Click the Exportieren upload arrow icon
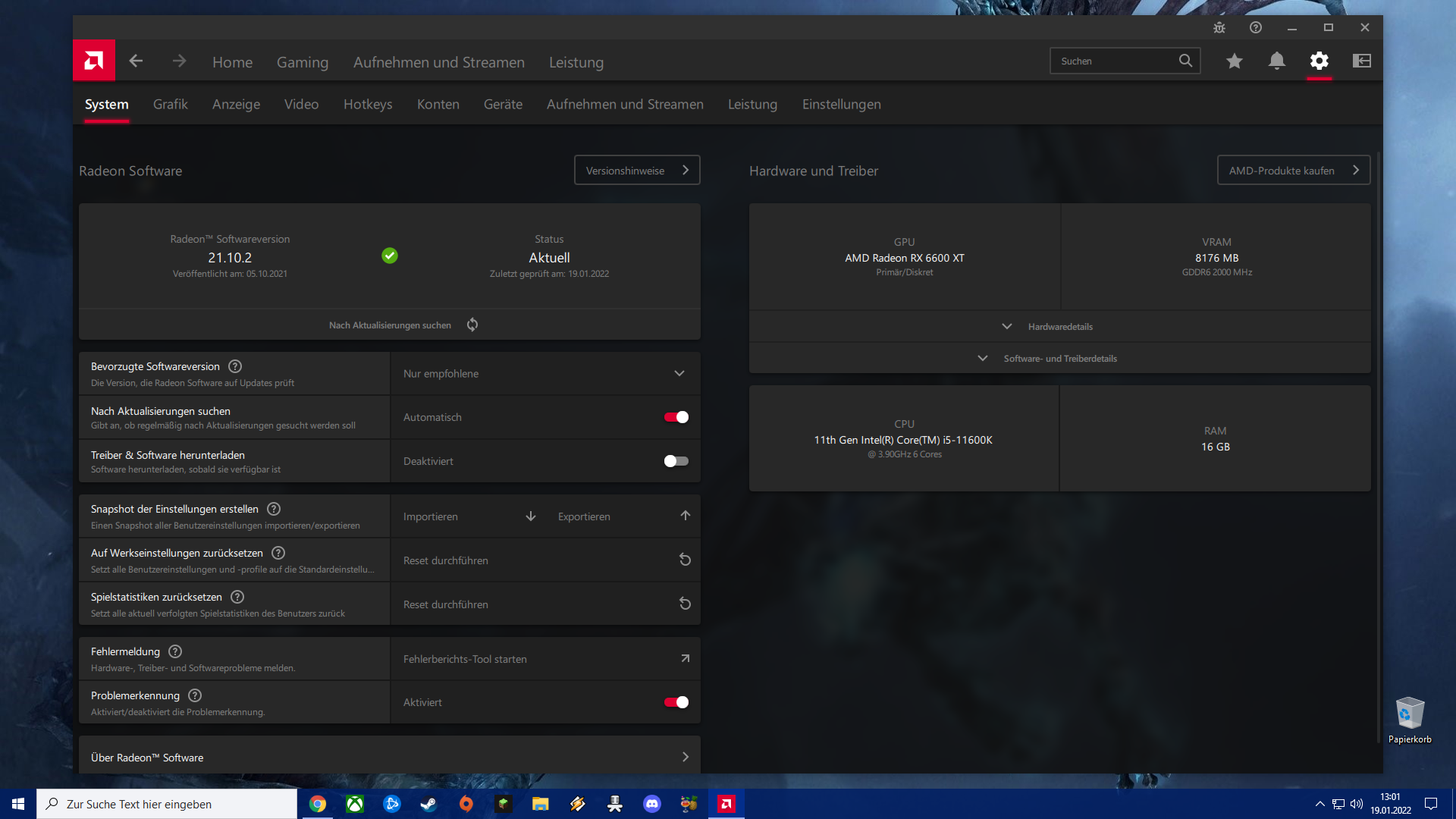Viewport: 1456px width, 819px height. click(685, 516)
